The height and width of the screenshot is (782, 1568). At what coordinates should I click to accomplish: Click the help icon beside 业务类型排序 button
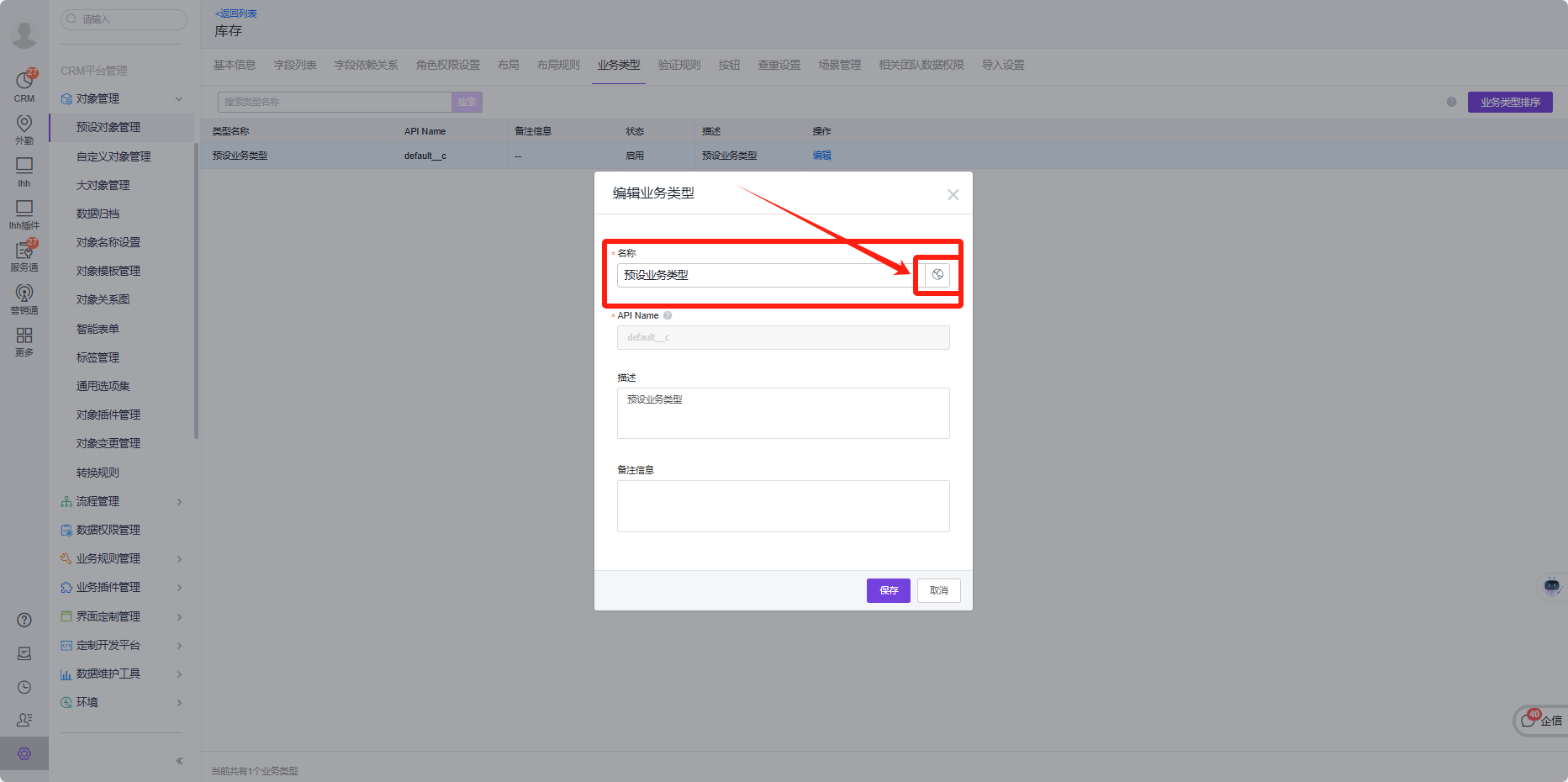click(x=1451, y=102)
